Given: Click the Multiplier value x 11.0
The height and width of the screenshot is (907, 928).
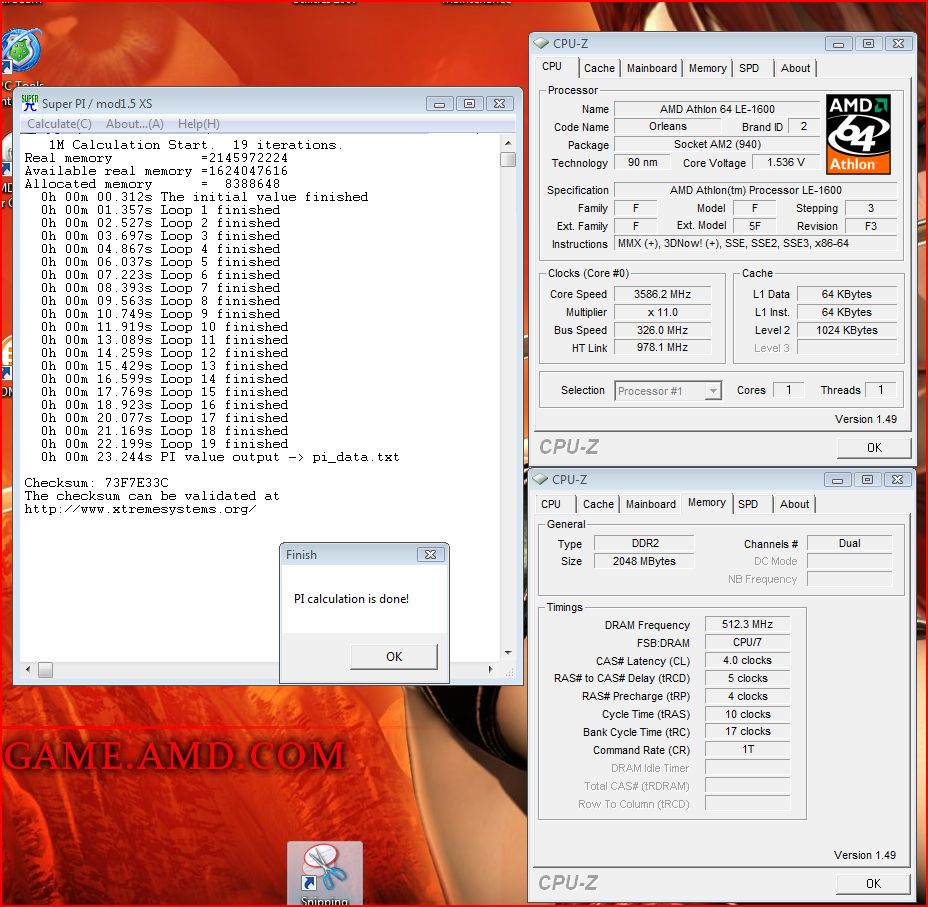Looking at the screenshot, I should click(662, 312).
